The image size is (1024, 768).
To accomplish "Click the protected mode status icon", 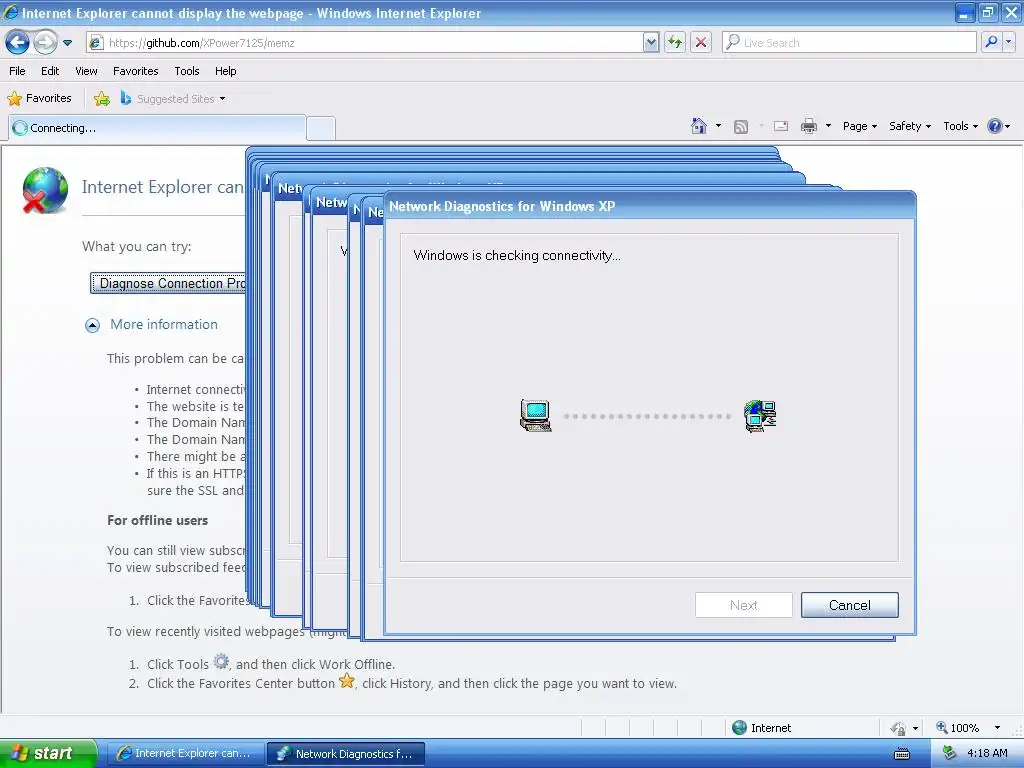I will (x=898, y=728).
